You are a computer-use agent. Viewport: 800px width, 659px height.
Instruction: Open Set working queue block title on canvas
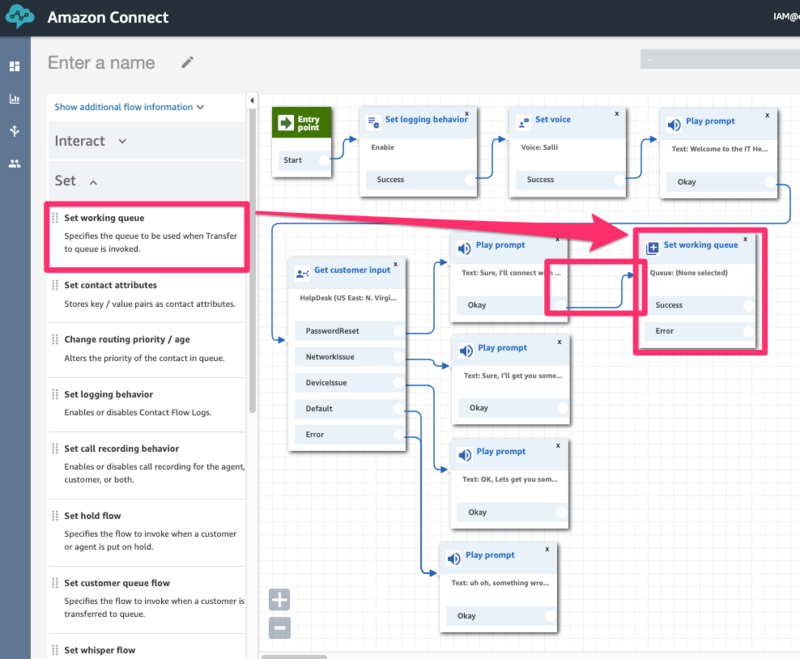[x=701, y=245]
